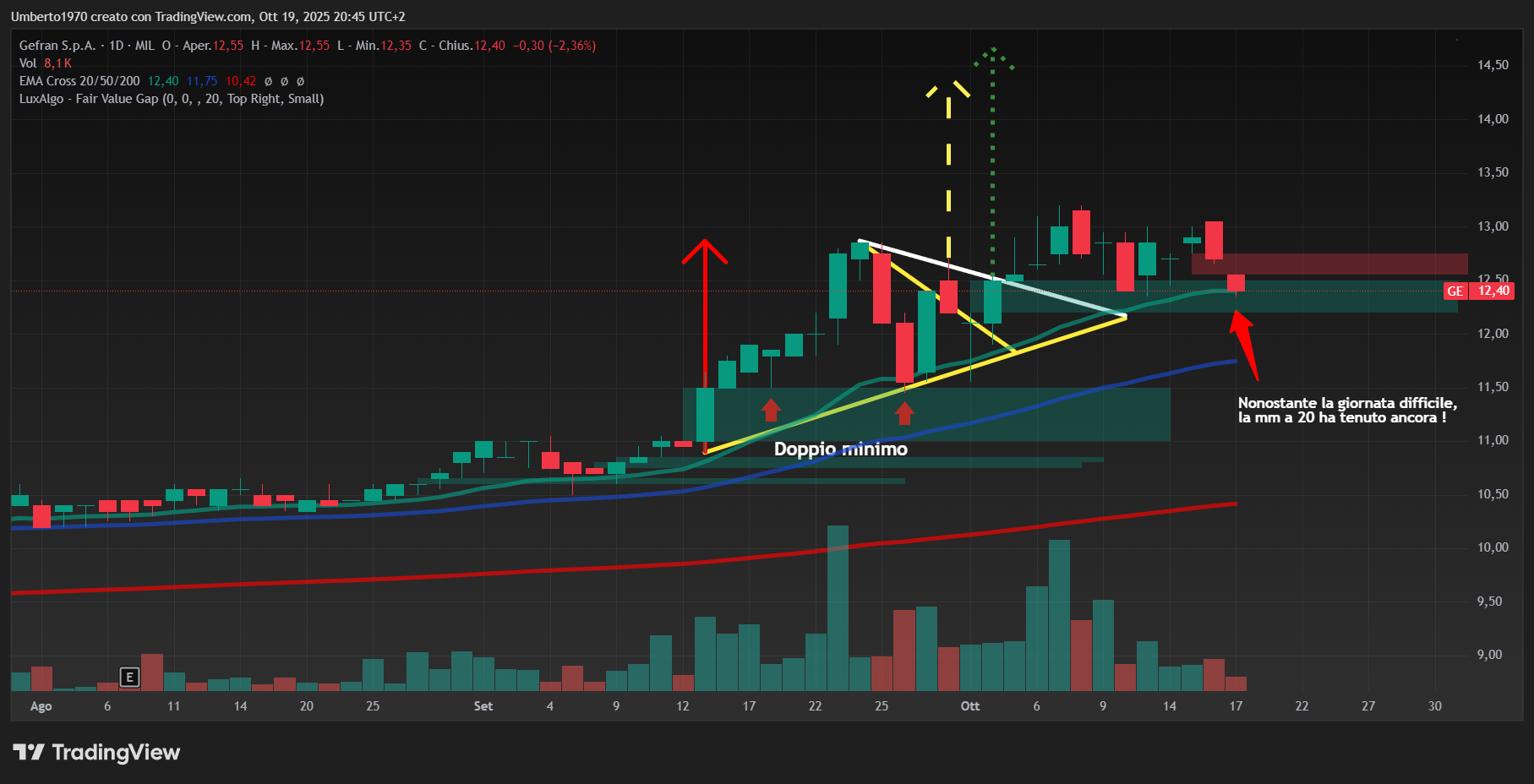Click the date label 30 on the time axis
Screen dimensions: 1534x784
pyautogui.click(x=1435, y=706)
